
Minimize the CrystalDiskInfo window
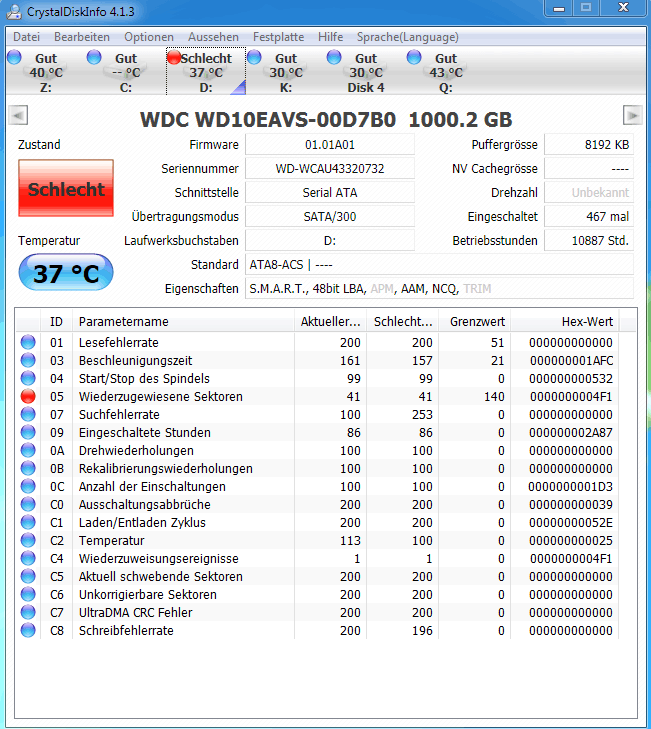559,8
